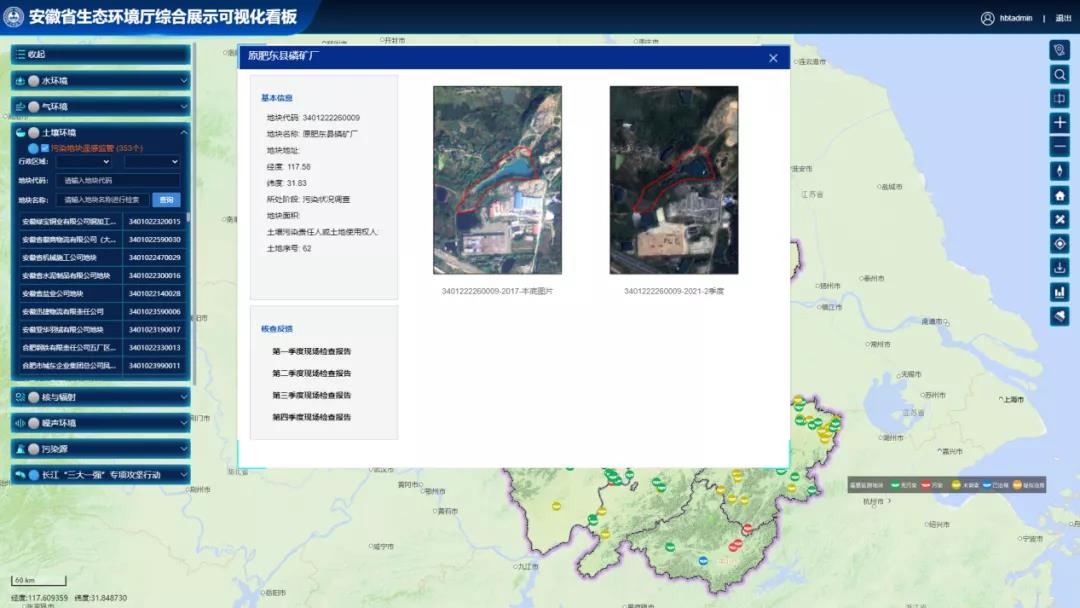Return to home map extent

[1060, 195]
